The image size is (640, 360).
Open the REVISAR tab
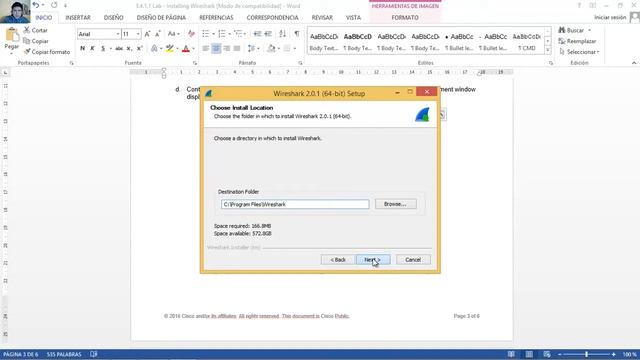tap(322, 18)
